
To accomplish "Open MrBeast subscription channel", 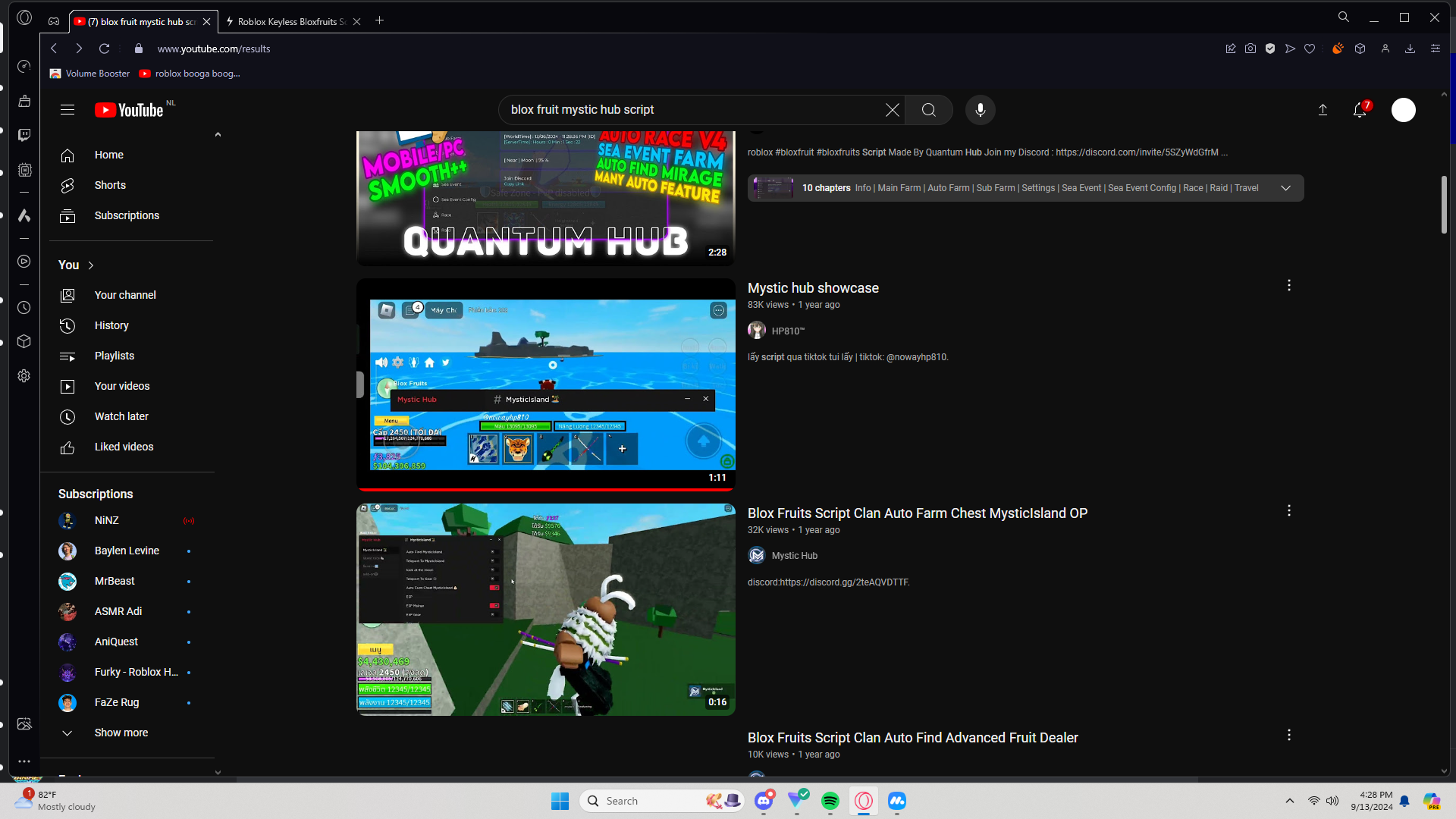I will (115, 582).
